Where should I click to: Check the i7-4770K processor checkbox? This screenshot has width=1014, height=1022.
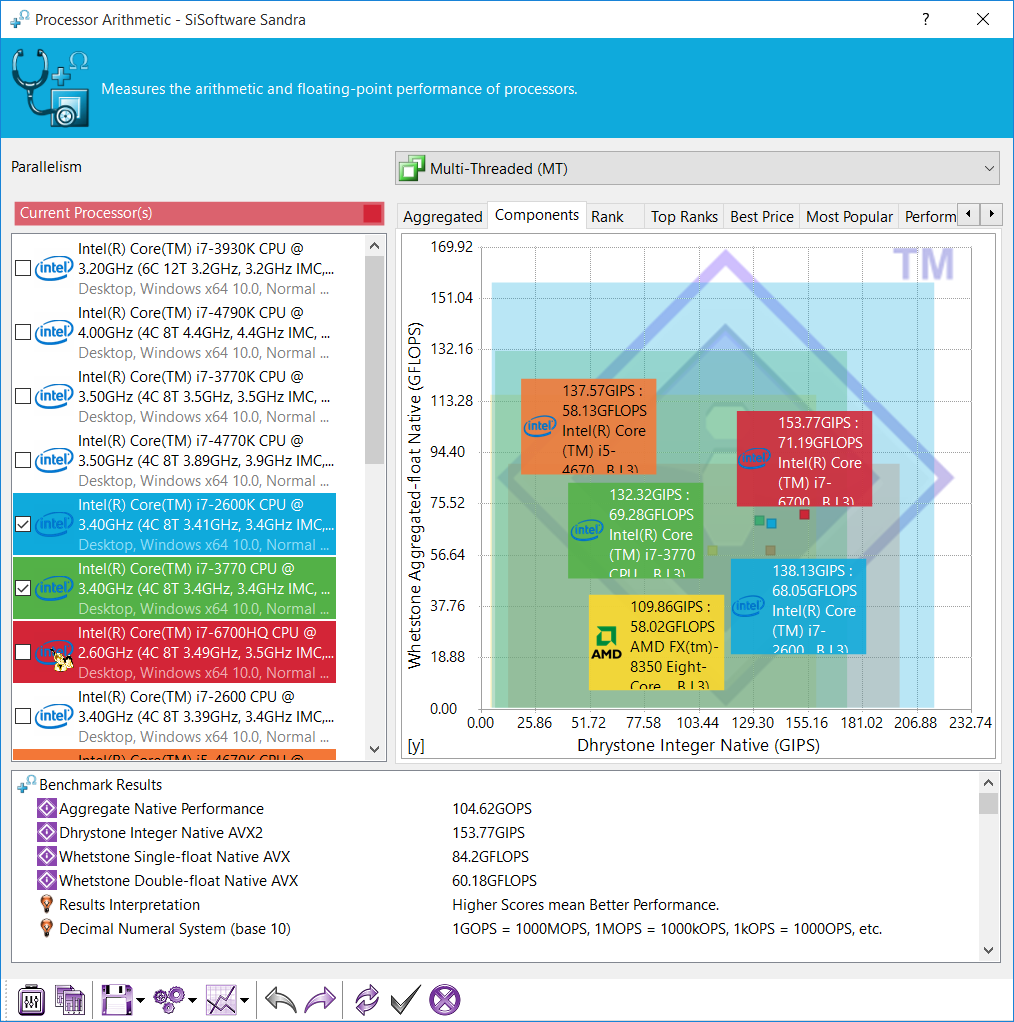23,460
